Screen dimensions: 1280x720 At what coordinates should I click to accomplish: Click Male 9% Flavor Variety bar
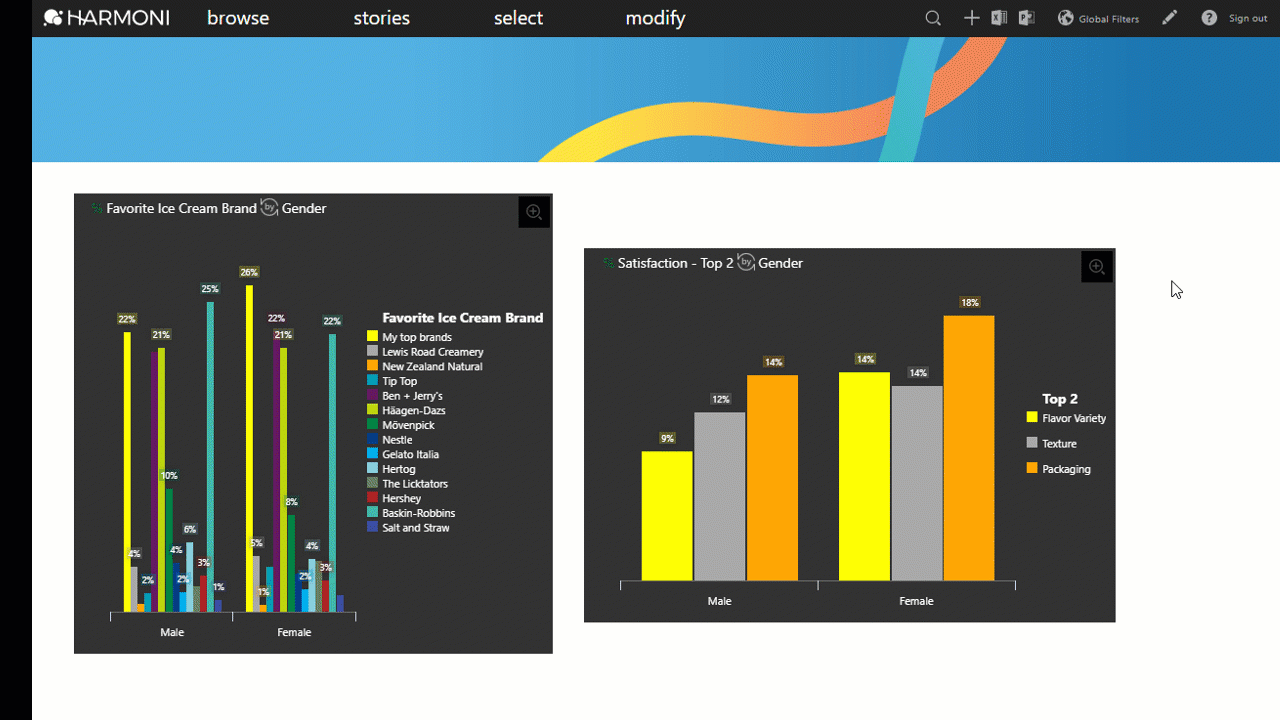click(x=667, y=516)
